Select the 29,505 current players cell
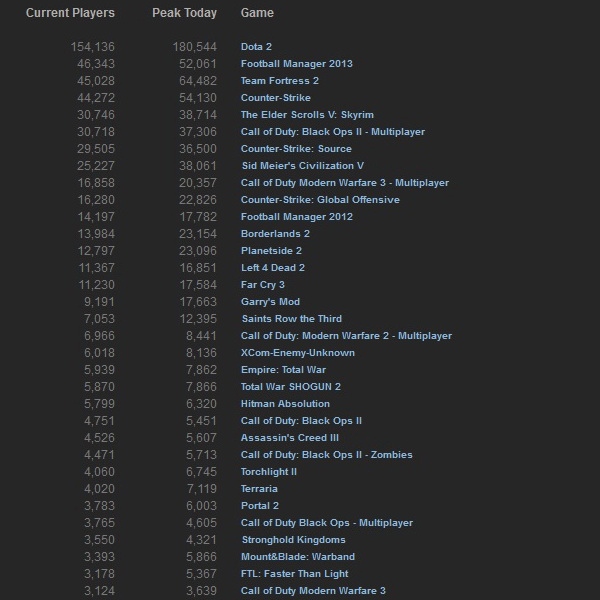The width and height of the screenshot is (600, 600). [x=96, y=148]
